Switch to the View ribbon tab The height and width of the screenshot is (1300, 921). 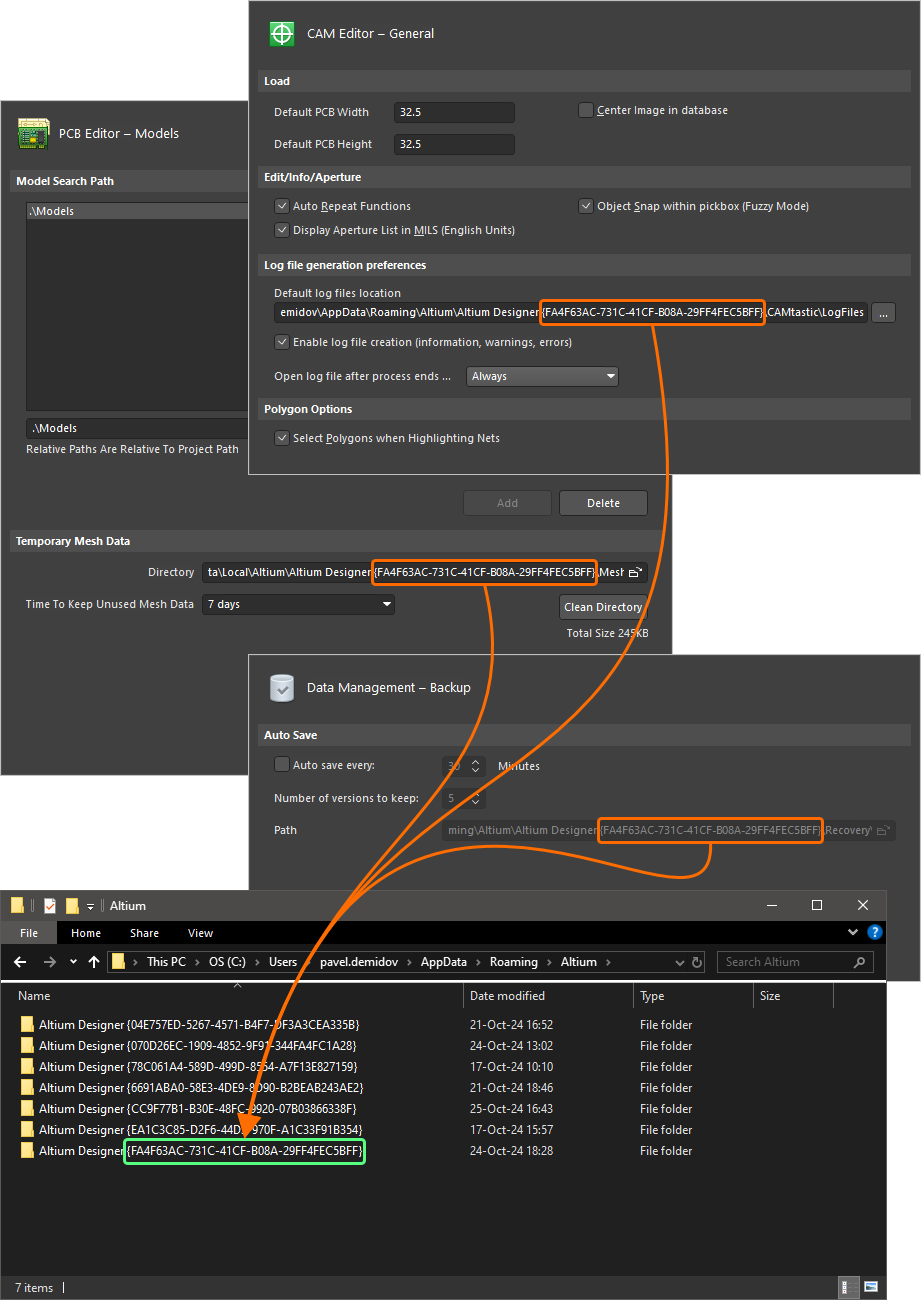201,933
